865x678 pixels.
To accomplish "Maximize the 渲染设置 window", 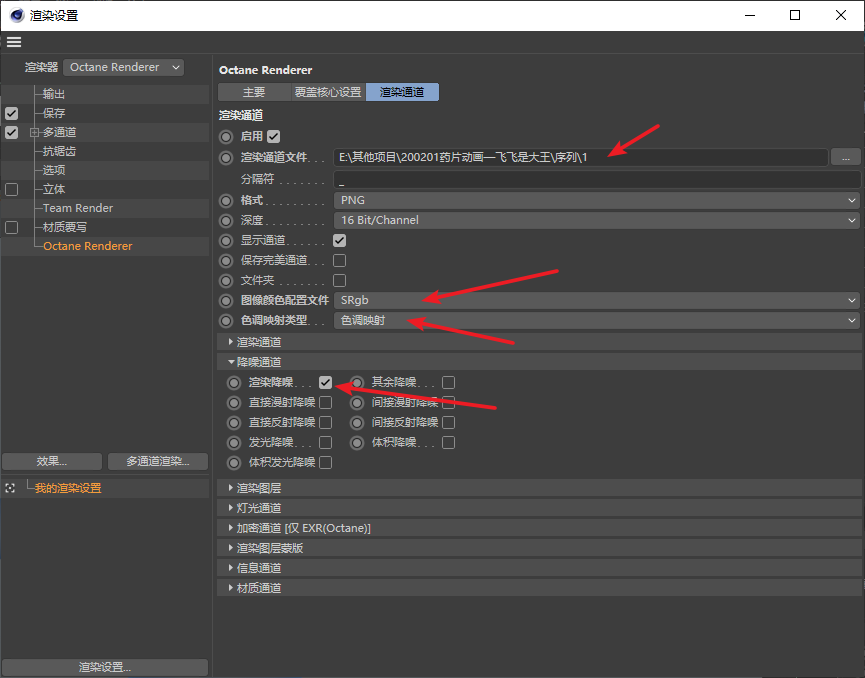I will [795, 15].
